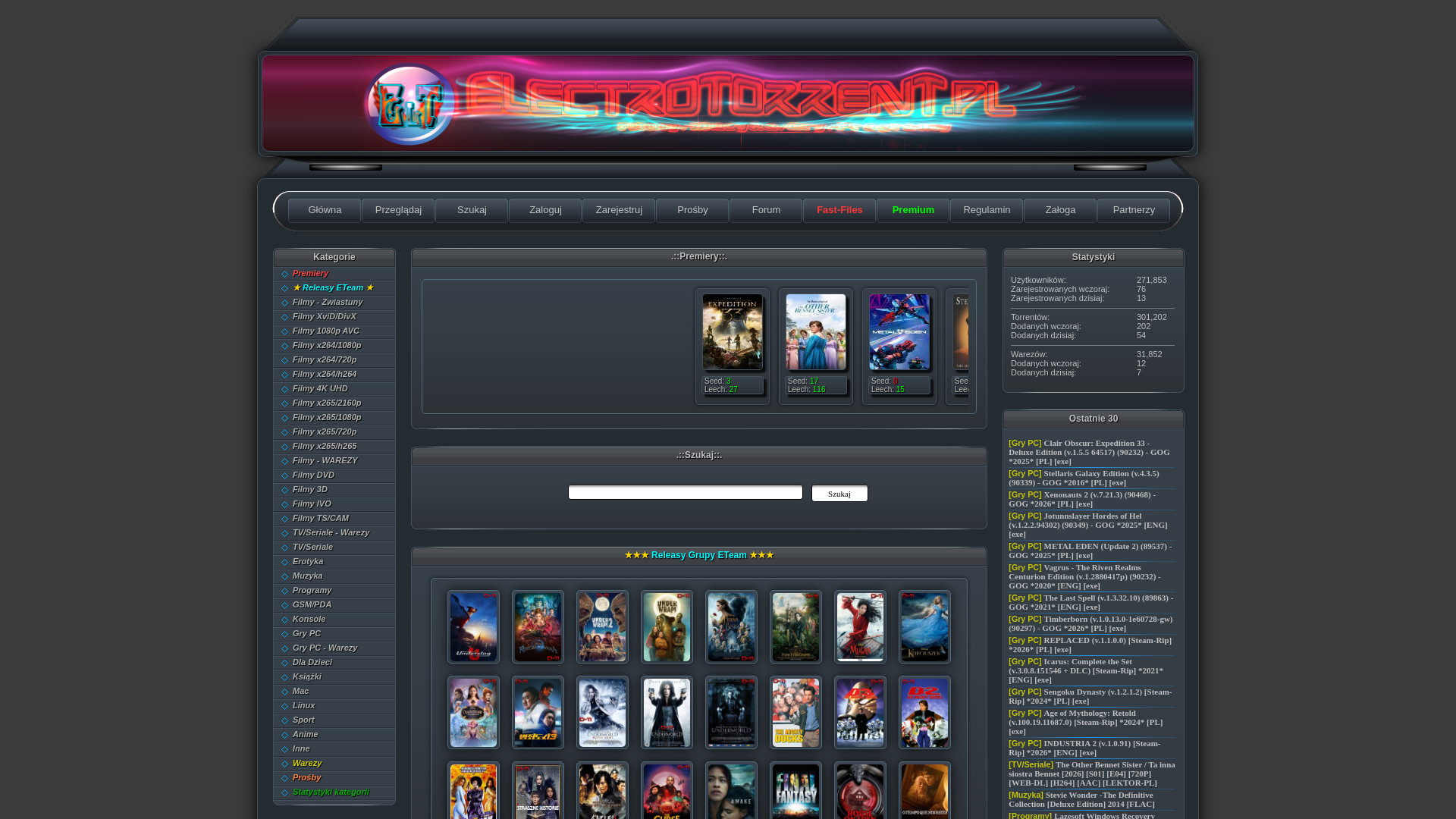
Task: Select Filmy XviD/DivX category
Action: click(x=324, y=316)
